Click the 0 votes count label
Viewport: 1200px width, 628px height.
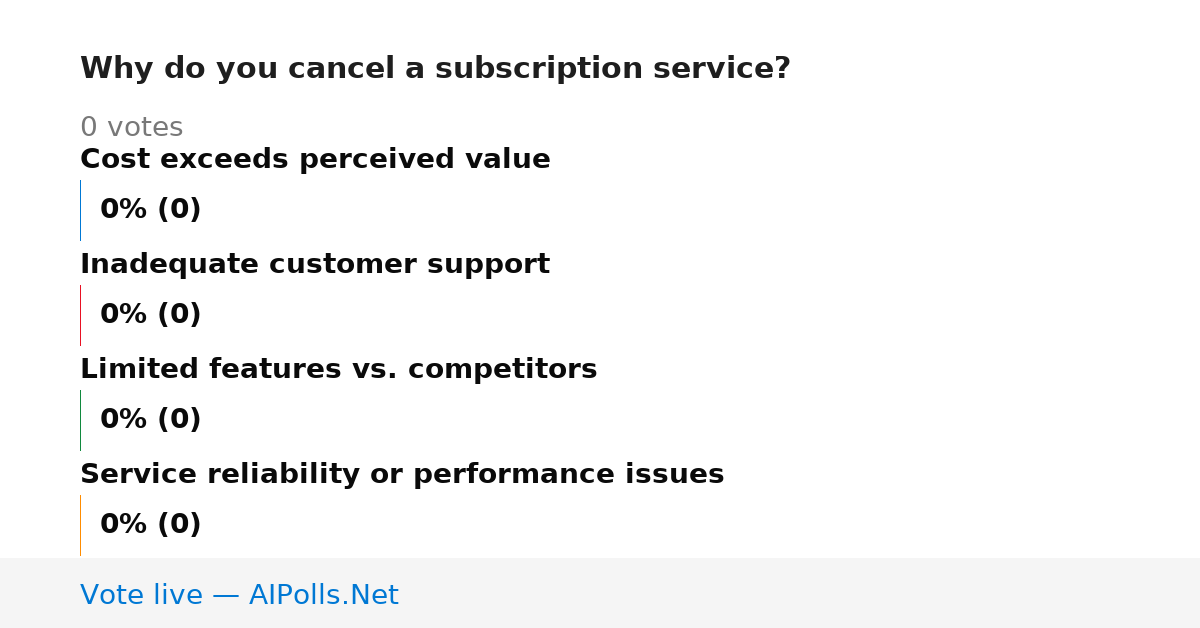131,128
